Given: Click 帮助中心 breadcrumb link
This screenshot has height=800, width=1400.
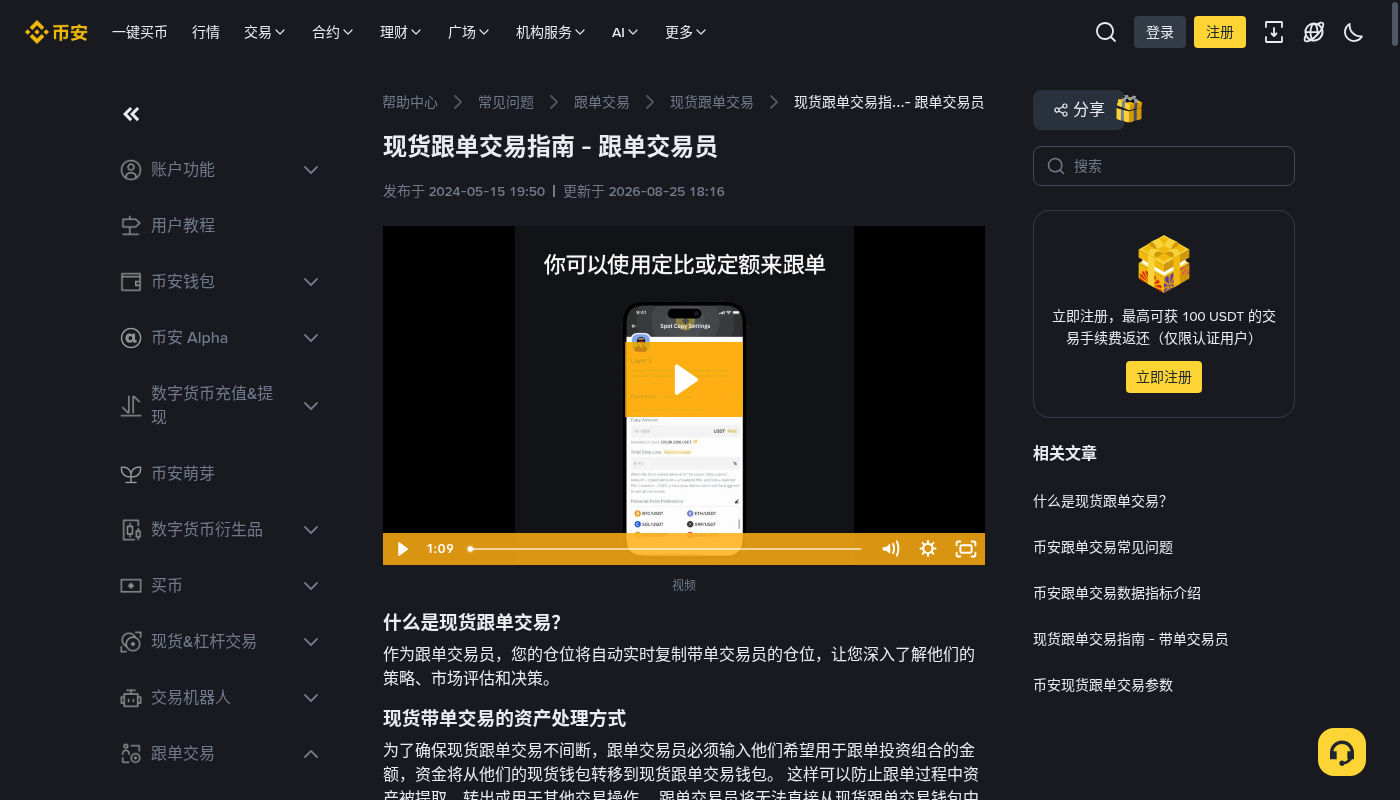Looking at the screenshot, I should point(410,102).
